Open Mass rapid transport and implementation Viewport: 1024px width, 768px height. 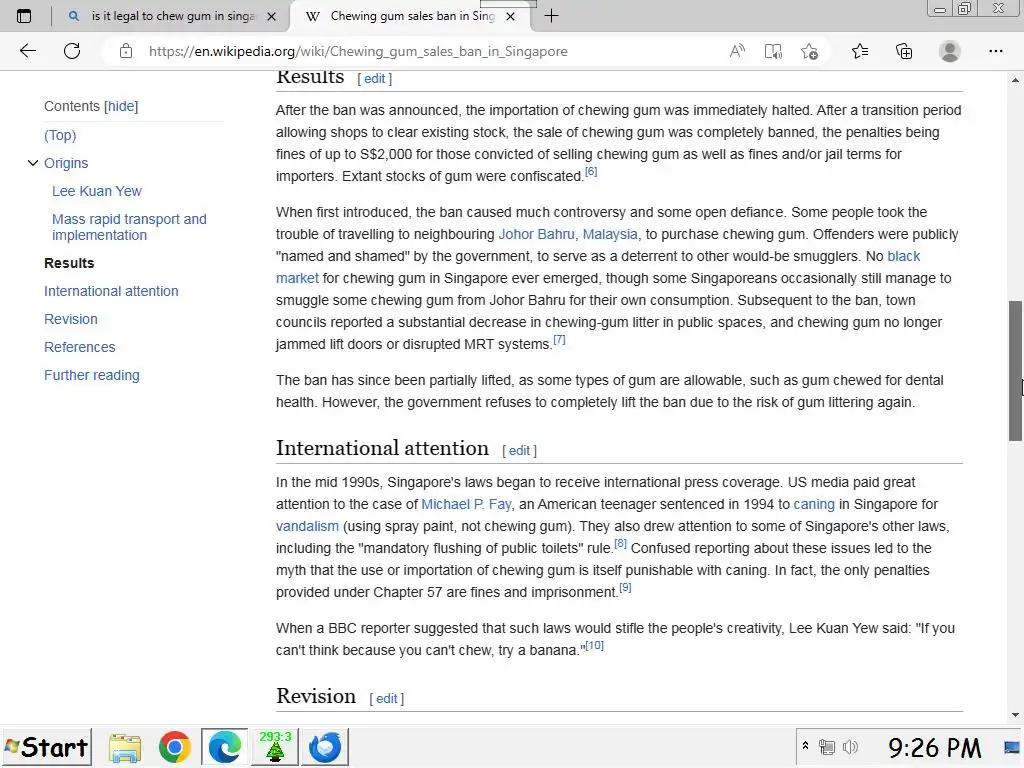129,227
